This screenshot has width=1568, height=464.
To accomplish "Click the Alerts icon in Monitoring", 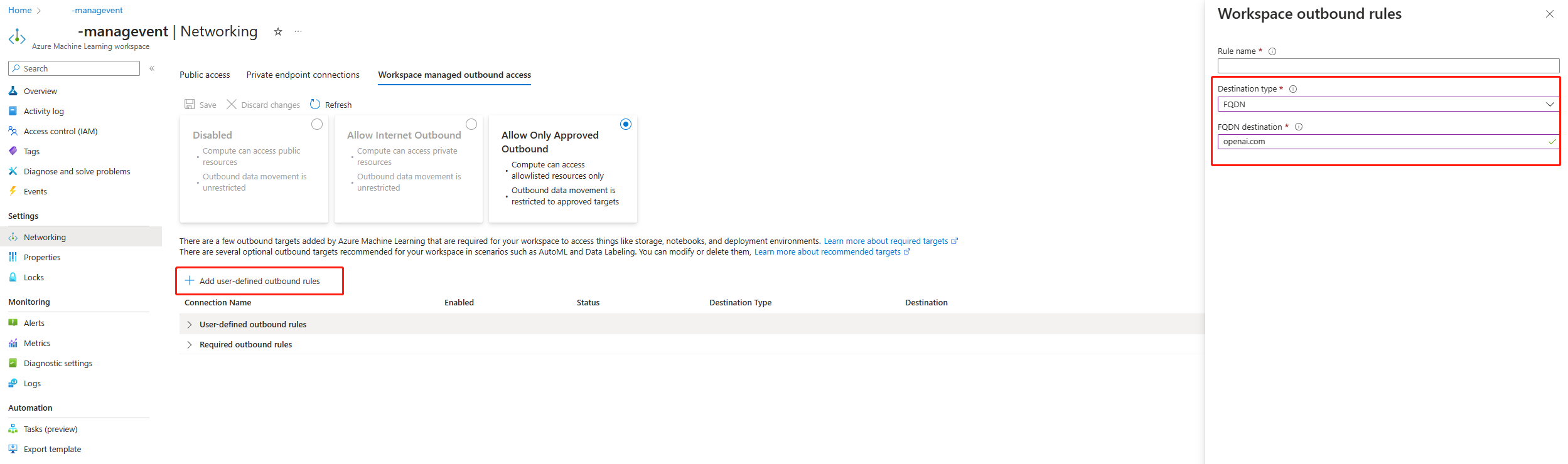I will (13, 323).
